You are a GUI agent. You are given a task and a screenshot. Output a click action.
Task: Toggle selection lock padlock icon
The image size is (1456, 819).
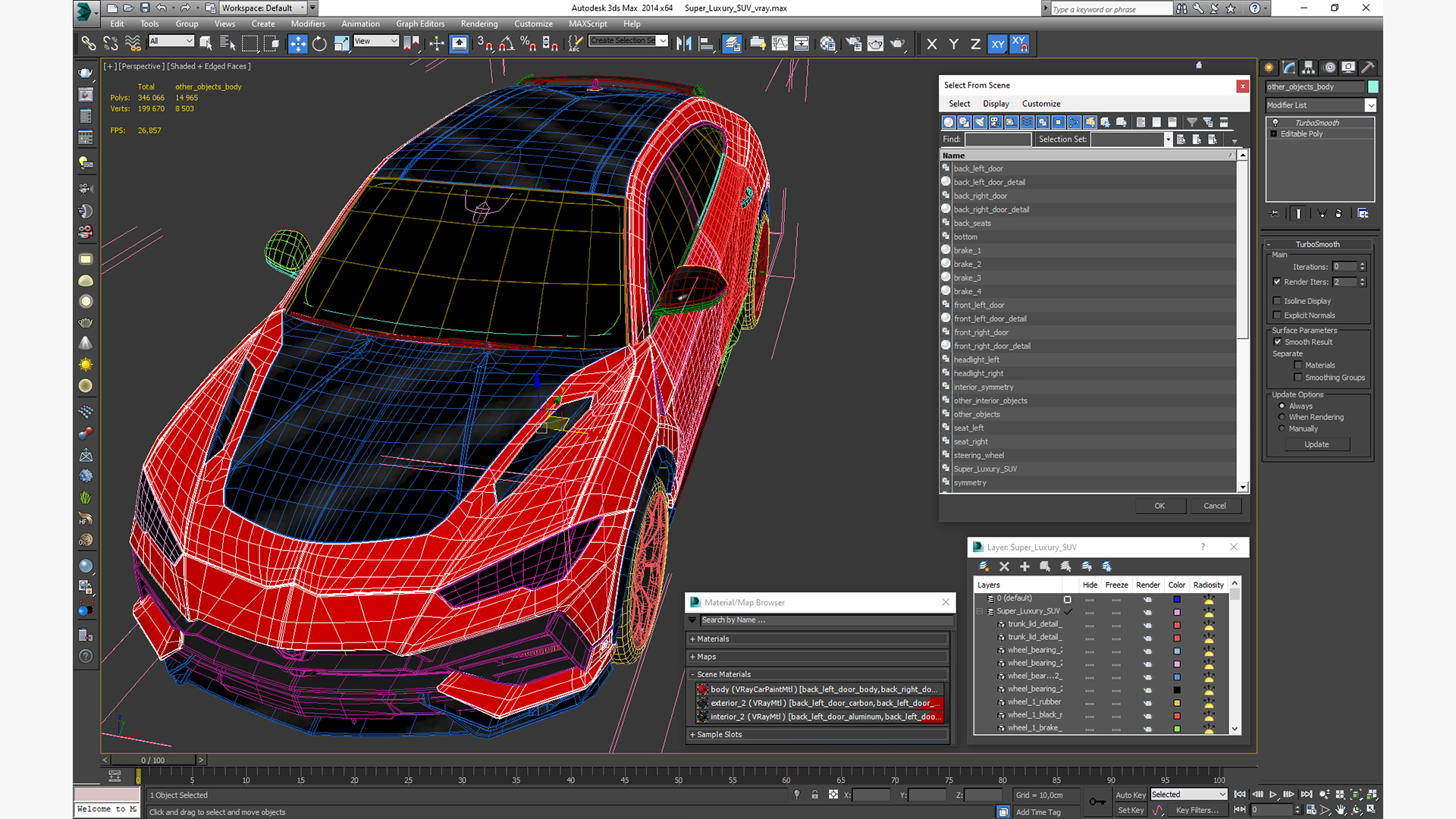(x=814, y=795)
